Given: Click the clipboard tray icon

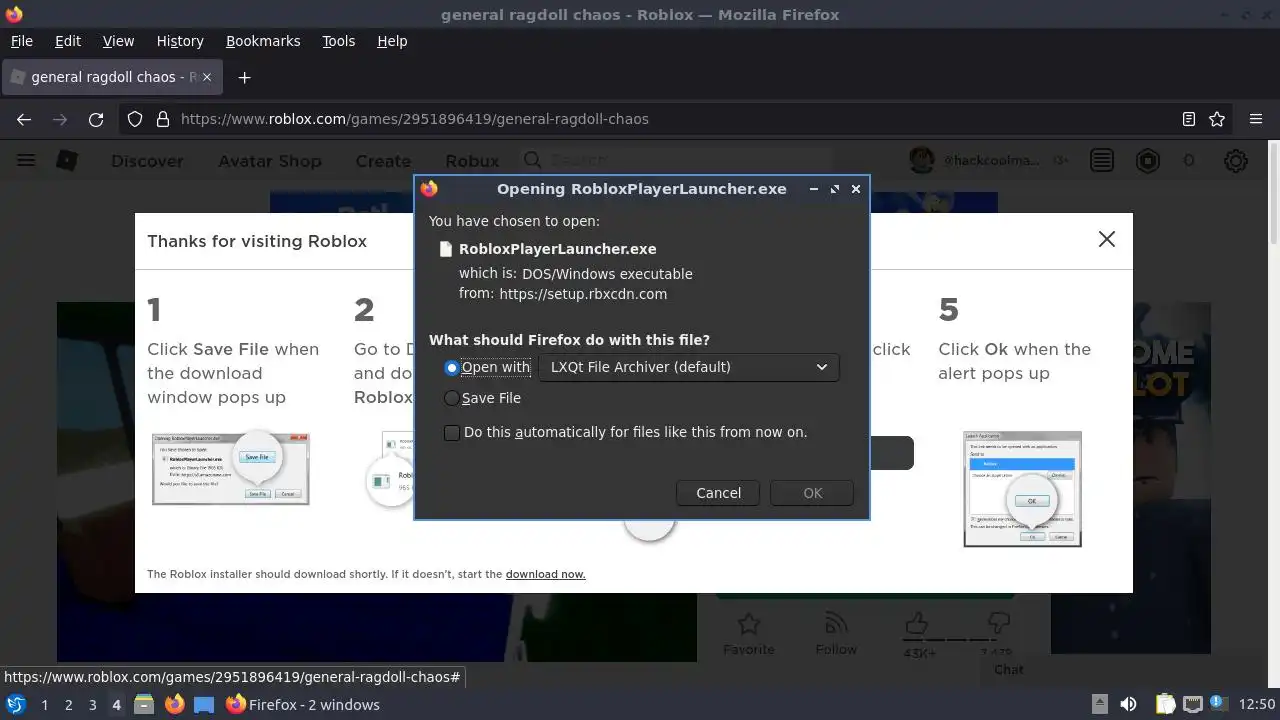Looking at the screenshot, I should coord(1165,705).
